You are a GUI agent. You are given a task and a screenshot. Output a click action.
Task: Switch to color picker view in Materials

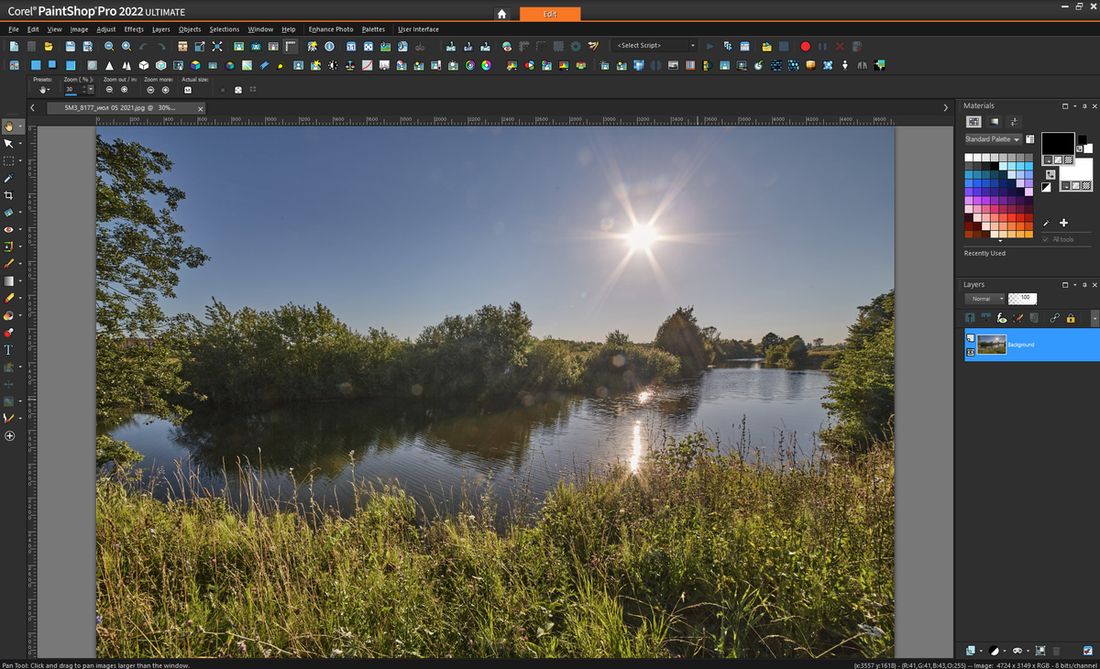(994, 122)
